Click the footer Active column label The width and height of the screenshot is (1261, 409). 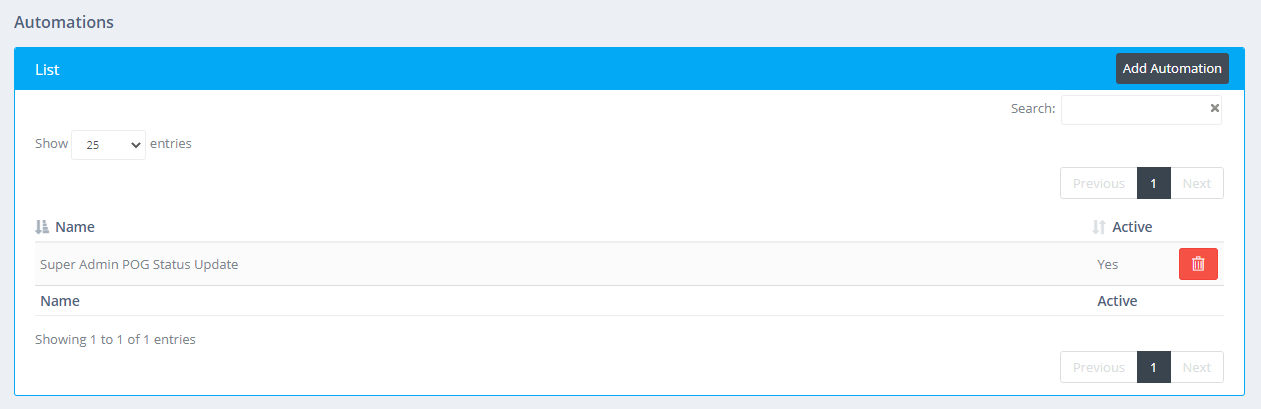click(1117, 301)
